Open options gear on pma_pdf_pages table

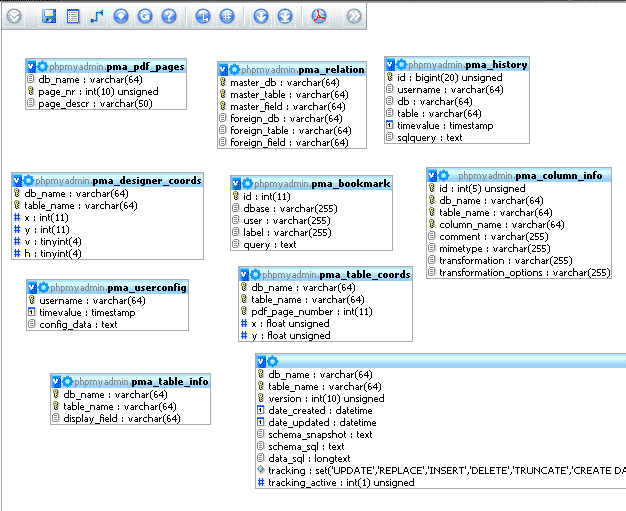42,66
